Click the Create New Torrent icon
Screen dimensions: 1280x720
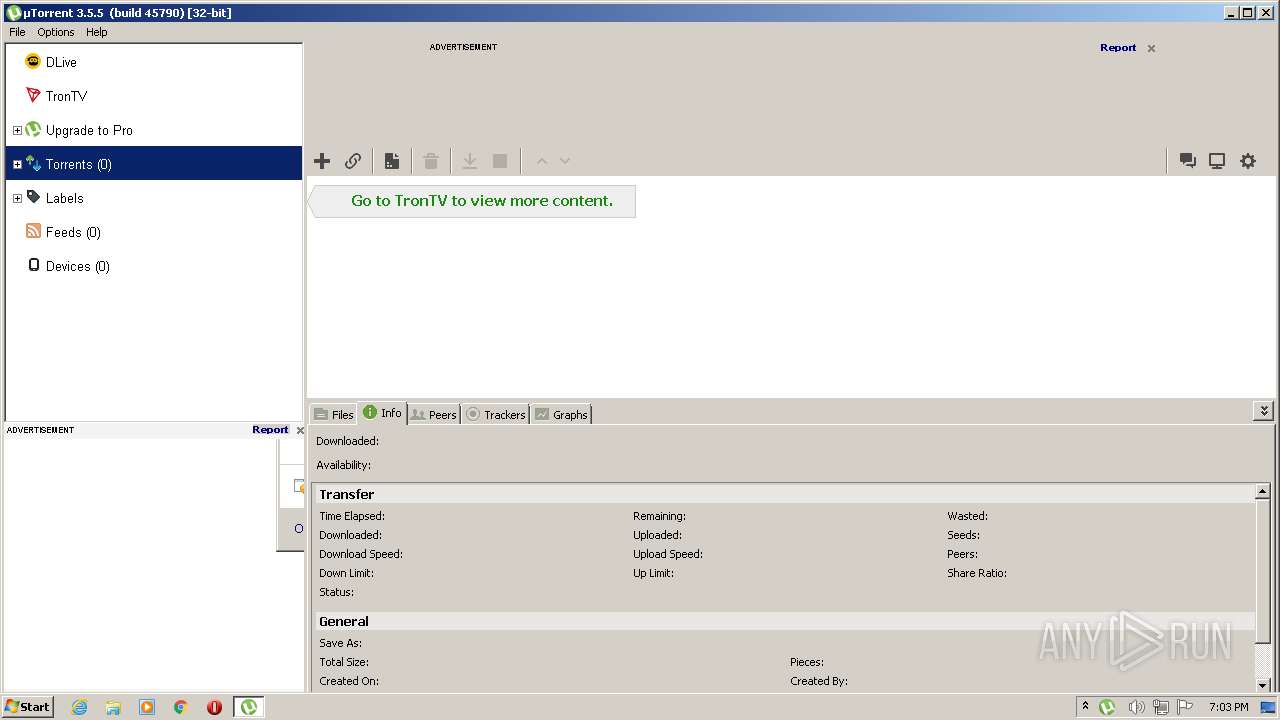click(392, 161)
